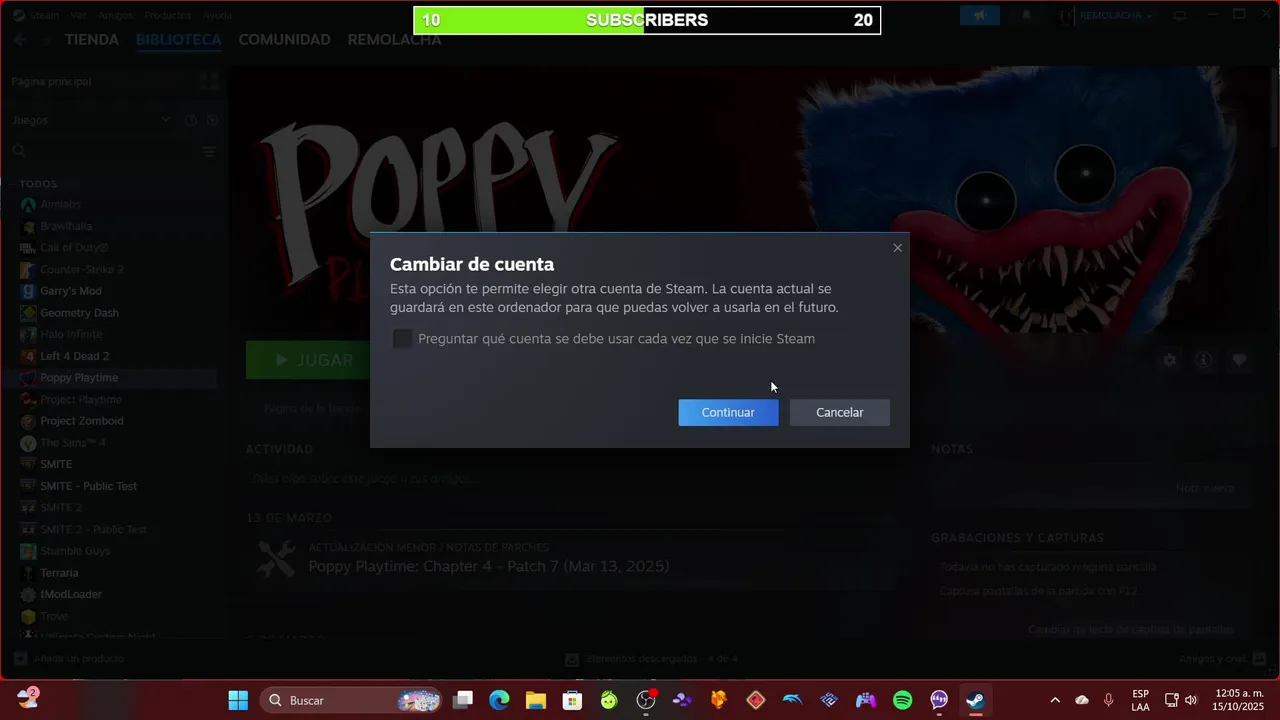
Task: Go to Página principal of the library
Action: pos(51,81)
